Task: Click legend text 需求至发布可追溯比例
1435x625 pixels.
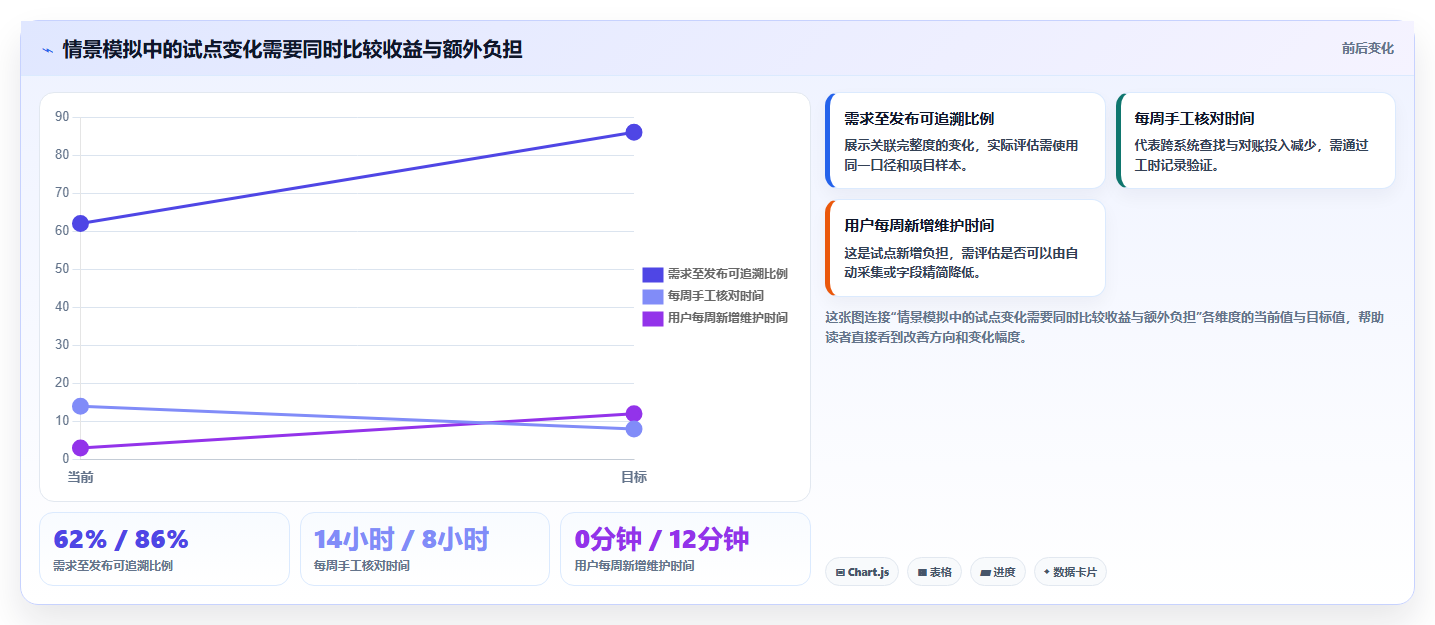Action: [x=728, y=274]
